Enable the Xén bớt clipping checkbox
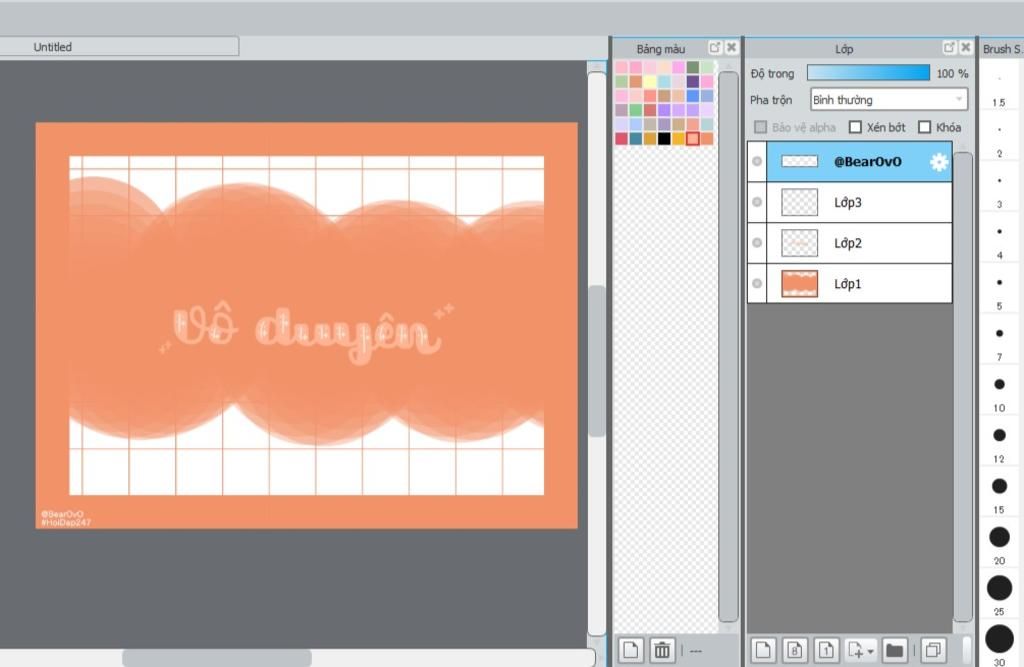Screen dimensions: 1024x667 [855, 127]
